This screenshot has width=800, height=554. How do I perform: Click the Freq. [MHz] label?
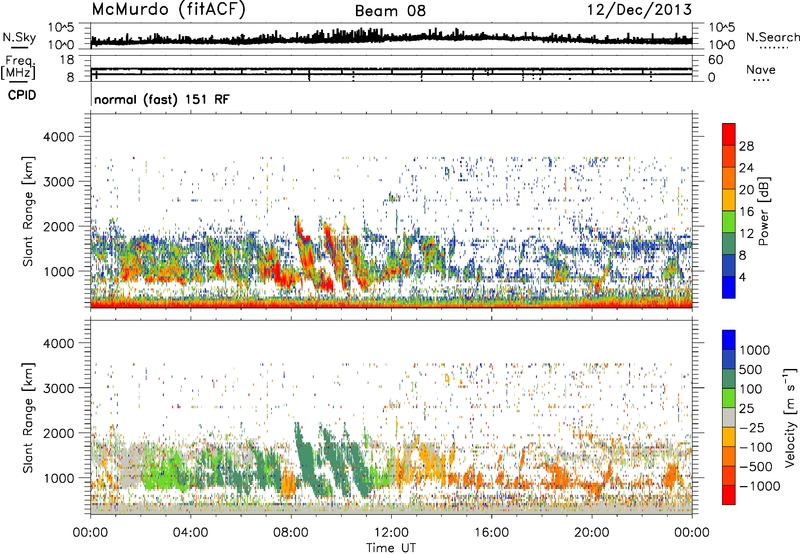pyautogui.click(x=18, y=68)
